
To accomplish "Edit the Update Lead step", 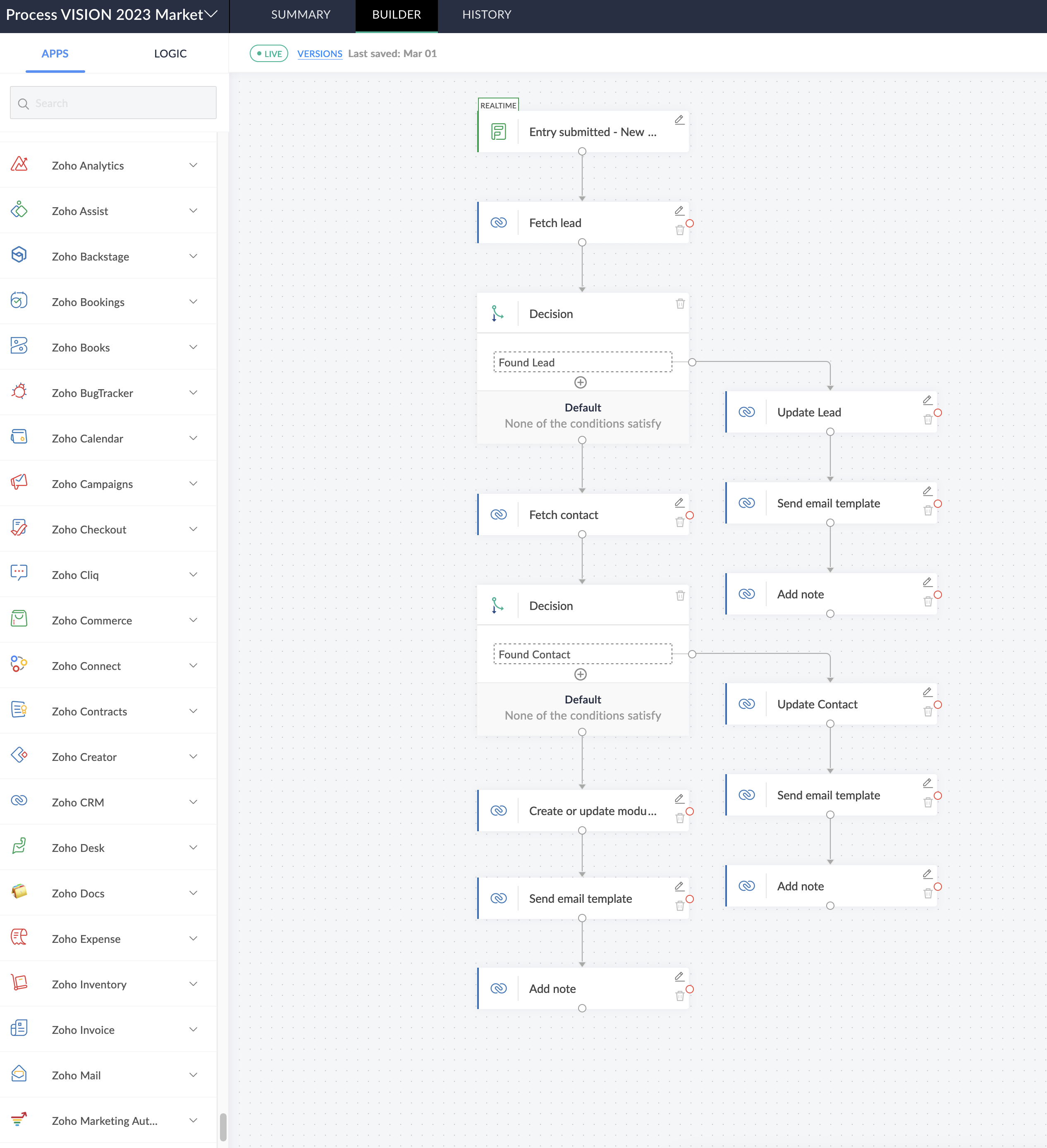I will (x=927, y=400).
